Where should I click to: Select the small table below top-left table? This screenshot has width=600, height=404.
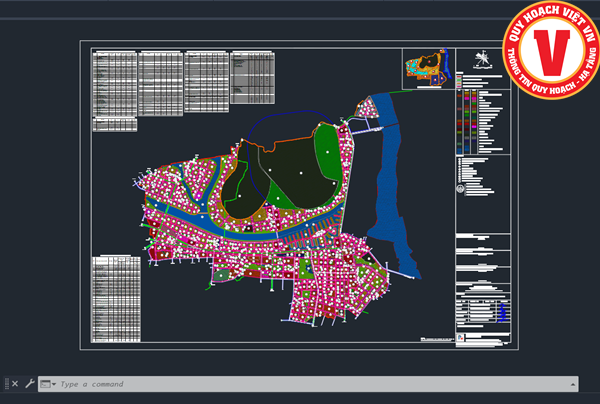coord(113,124)
